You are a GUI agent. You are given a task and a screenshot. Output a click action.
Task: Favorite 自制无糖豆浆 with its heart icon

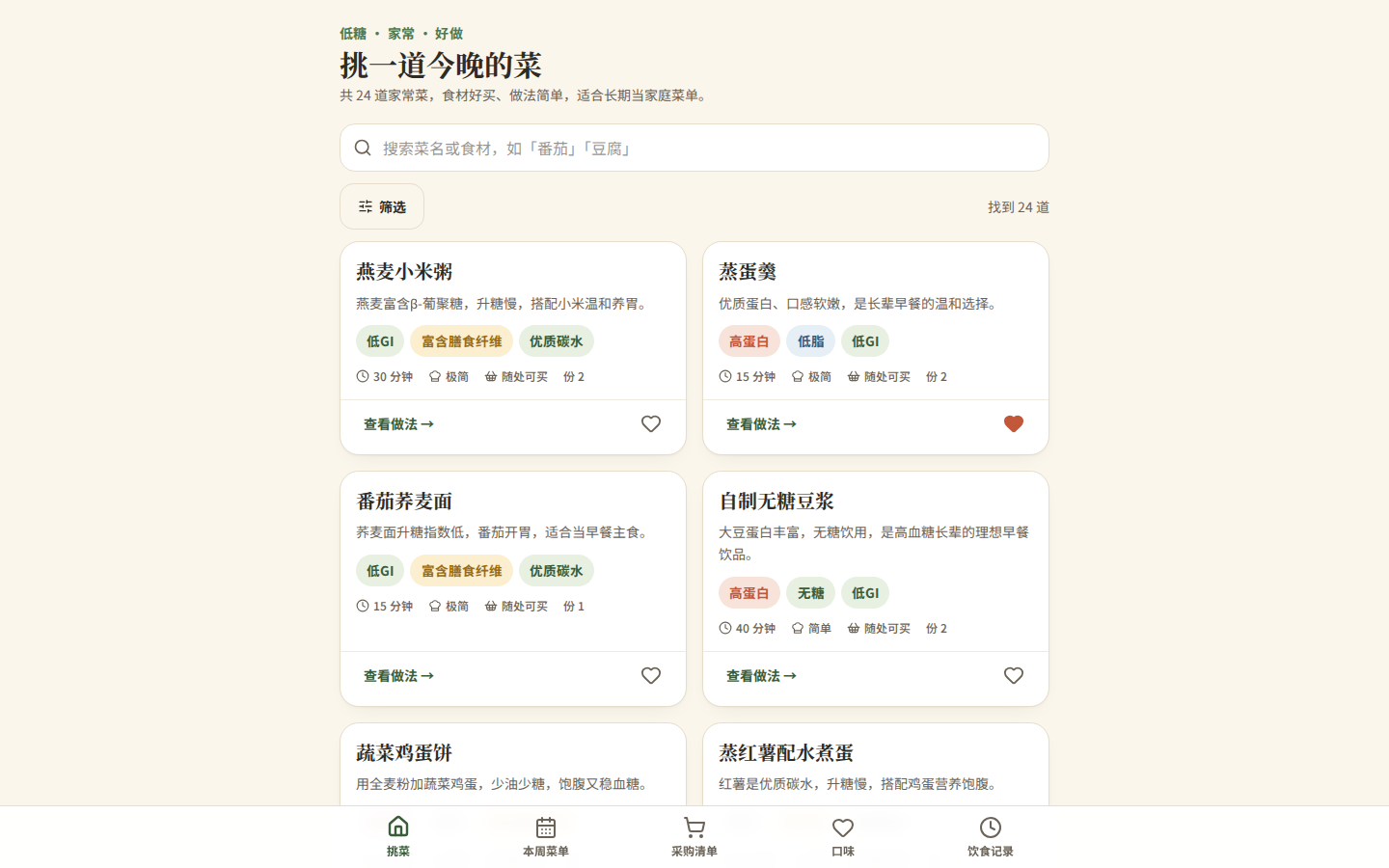[1014, 676]
